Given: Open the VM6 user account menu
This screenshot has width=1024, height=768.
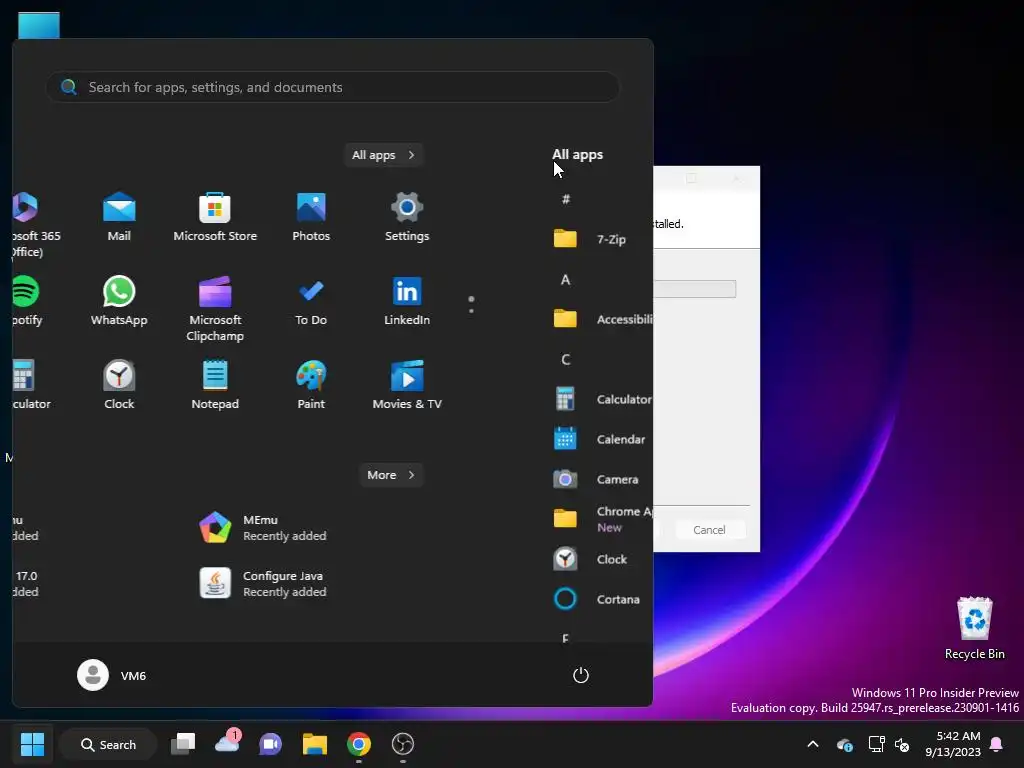Looking at the screenshot, I should point(112,675).
